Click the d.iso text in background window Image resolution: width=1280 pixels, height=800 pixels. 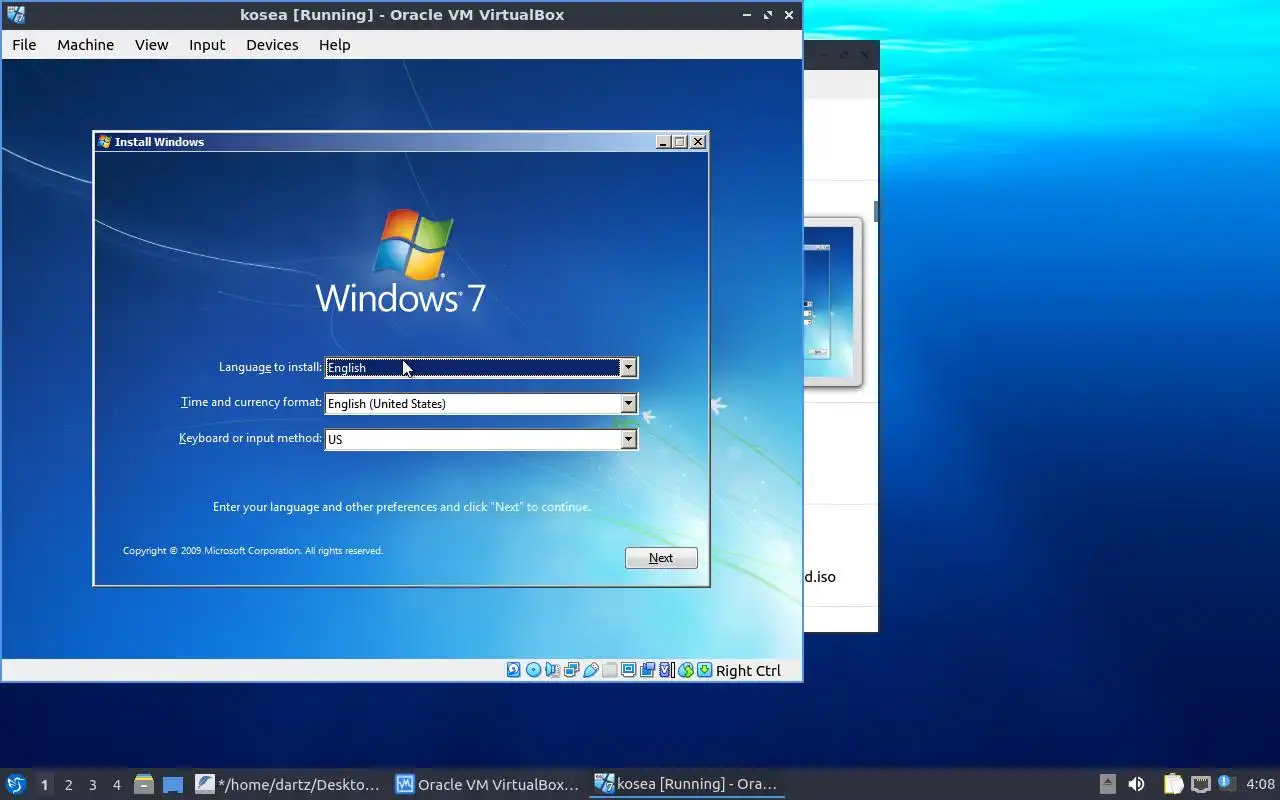click(x=820, y=577)
